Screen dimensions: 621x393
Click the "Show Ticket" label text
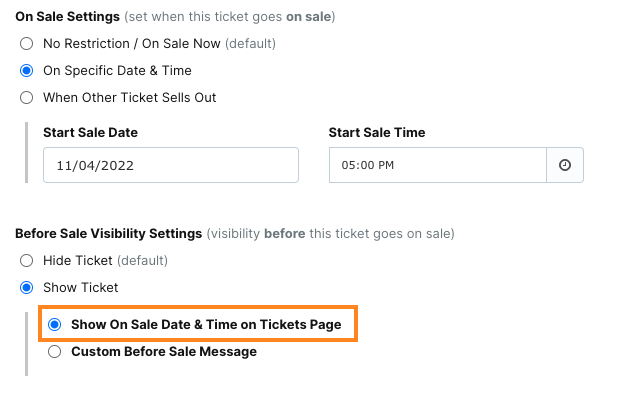click(x=80, y=288)
